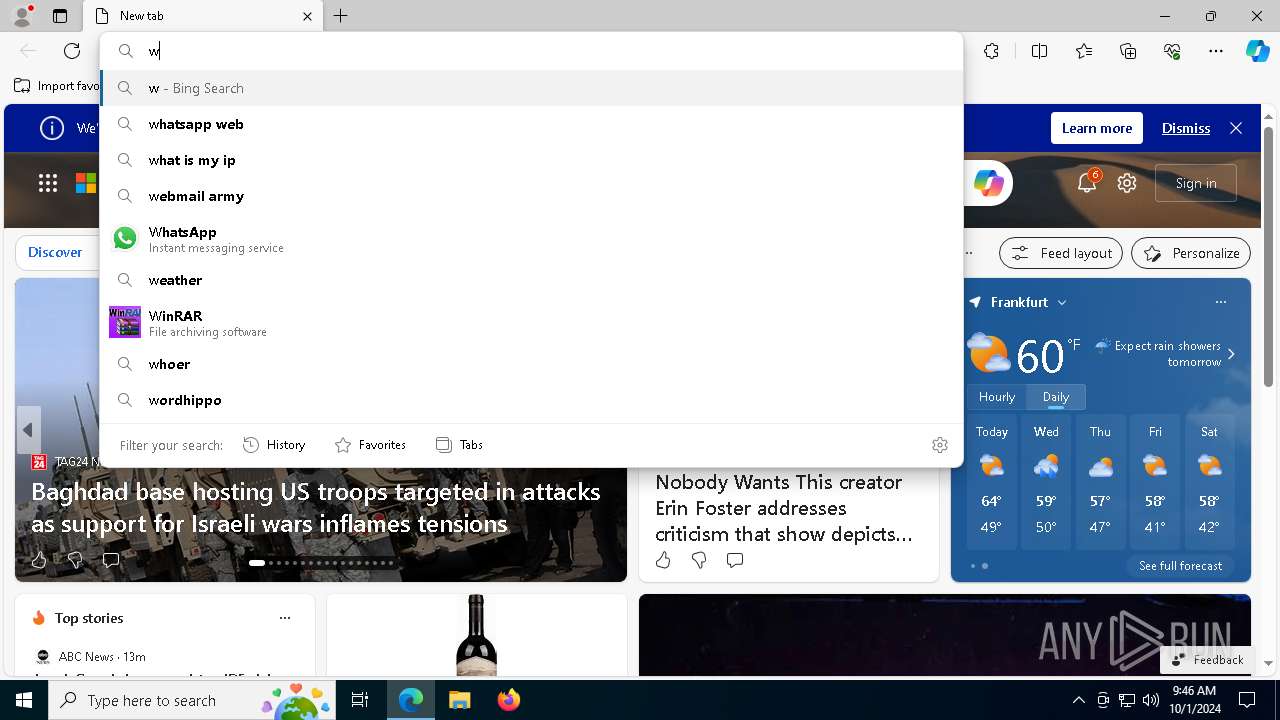Go to previous carousel slide arrow
1280x720 pixels.
[x=28, y=430]
